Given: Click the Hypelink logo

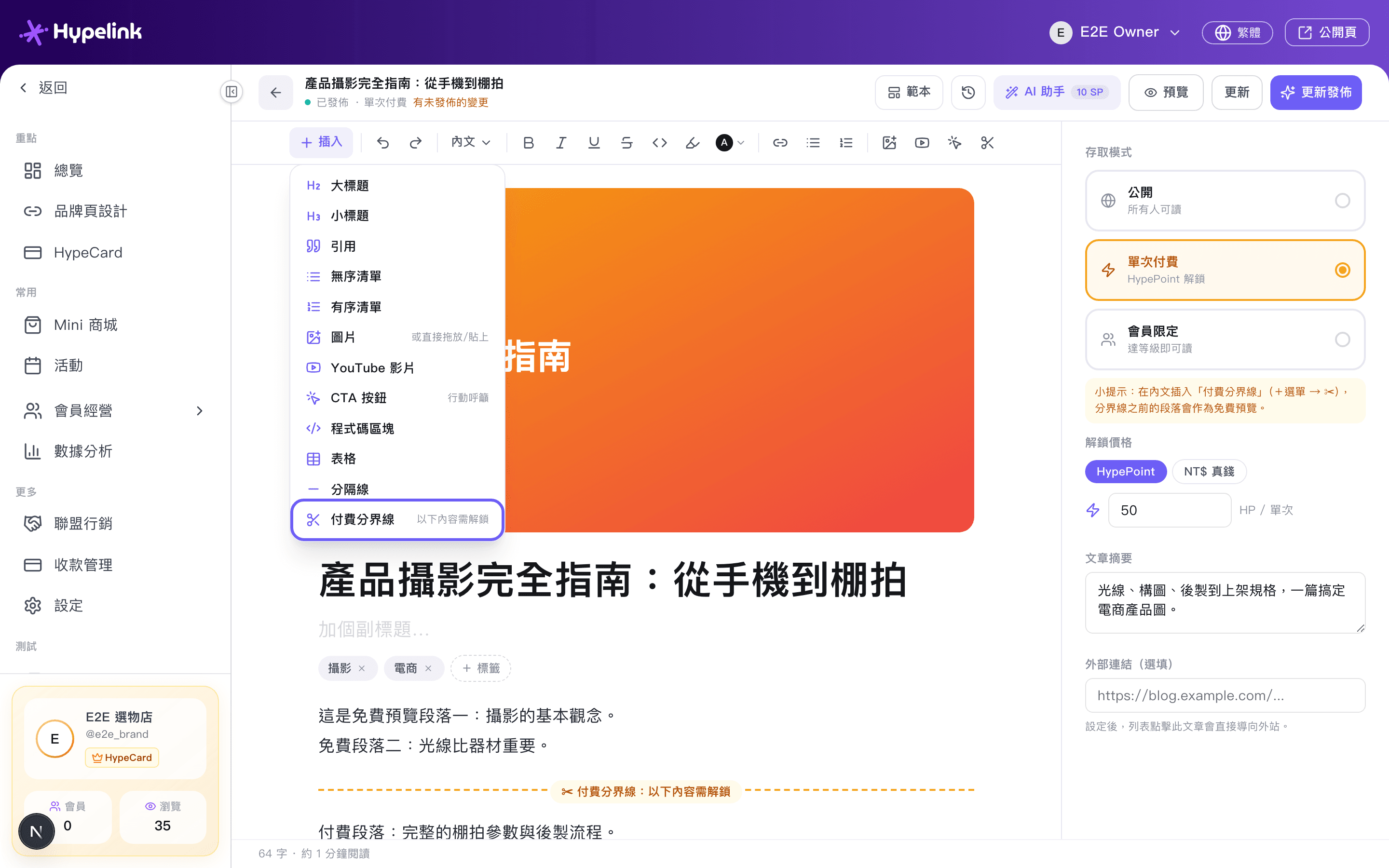Looking at the screenshot, I should (x=81, y=32).
